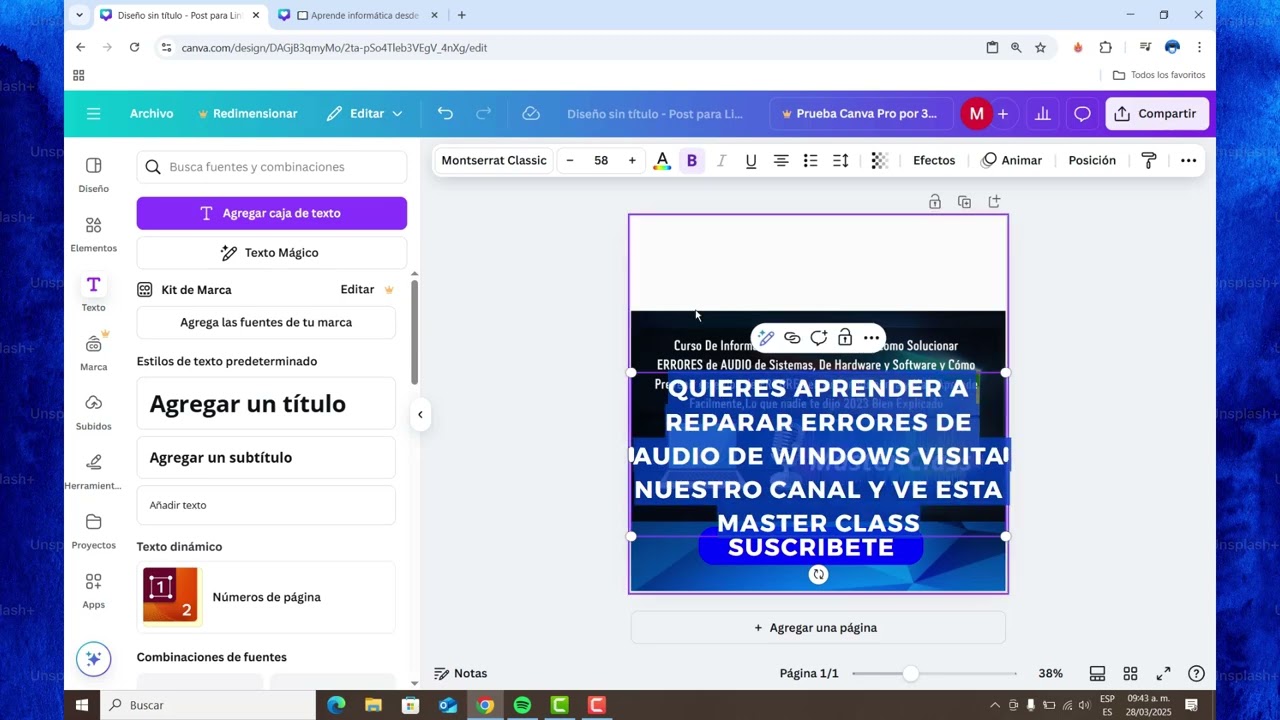Image resolution: width=1280 pixels, height=720 pixels.
Task: Open Posición panel
Action: coord(1092,161)
